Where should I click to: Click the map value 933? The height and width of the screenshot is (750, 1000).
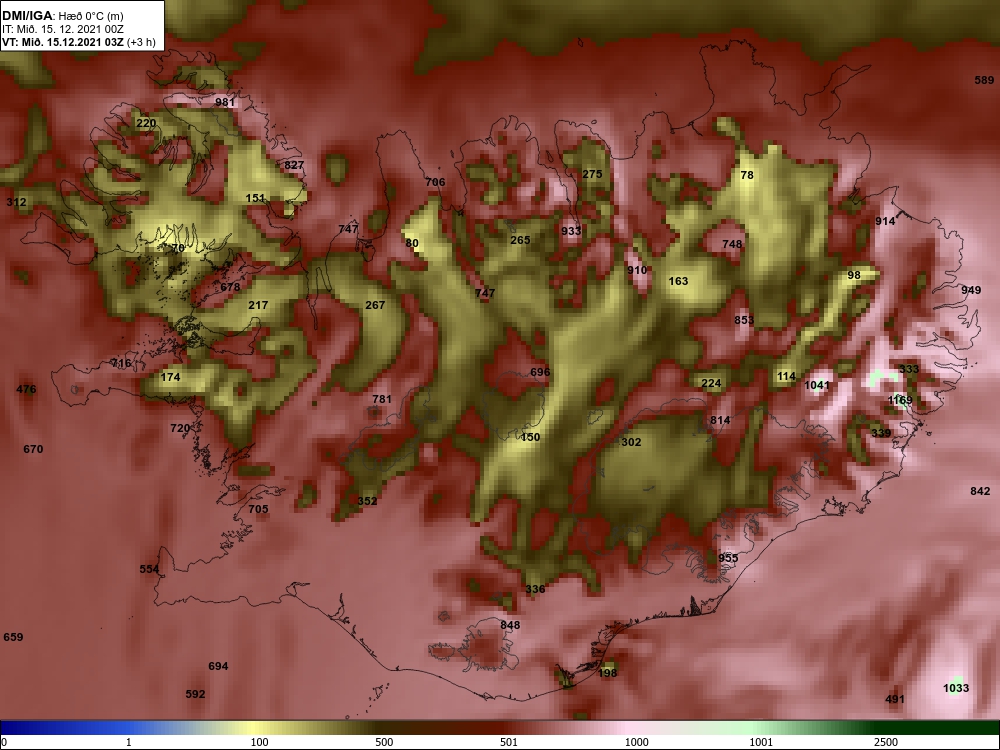pyautogui.click(x=571, y=231)
